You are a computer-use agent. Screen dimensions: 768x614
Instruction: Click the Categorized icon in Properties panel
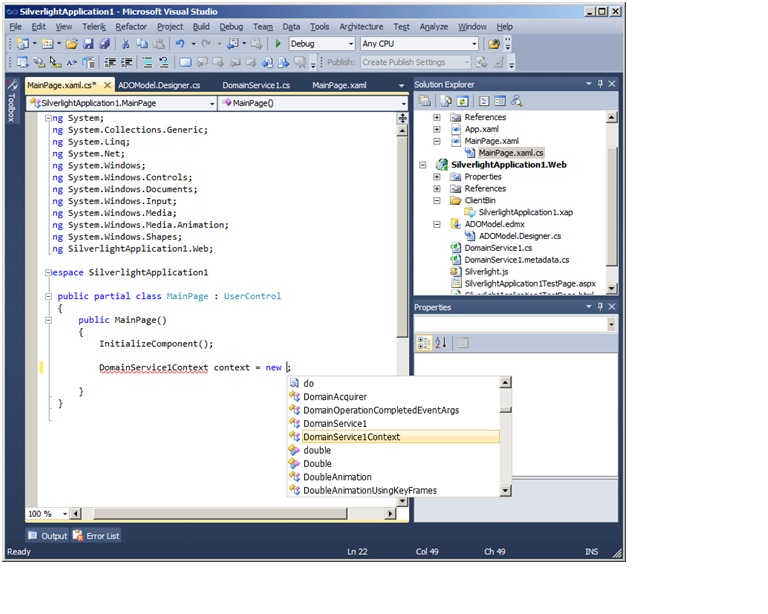pyautogui.click(x=425, y=343)
